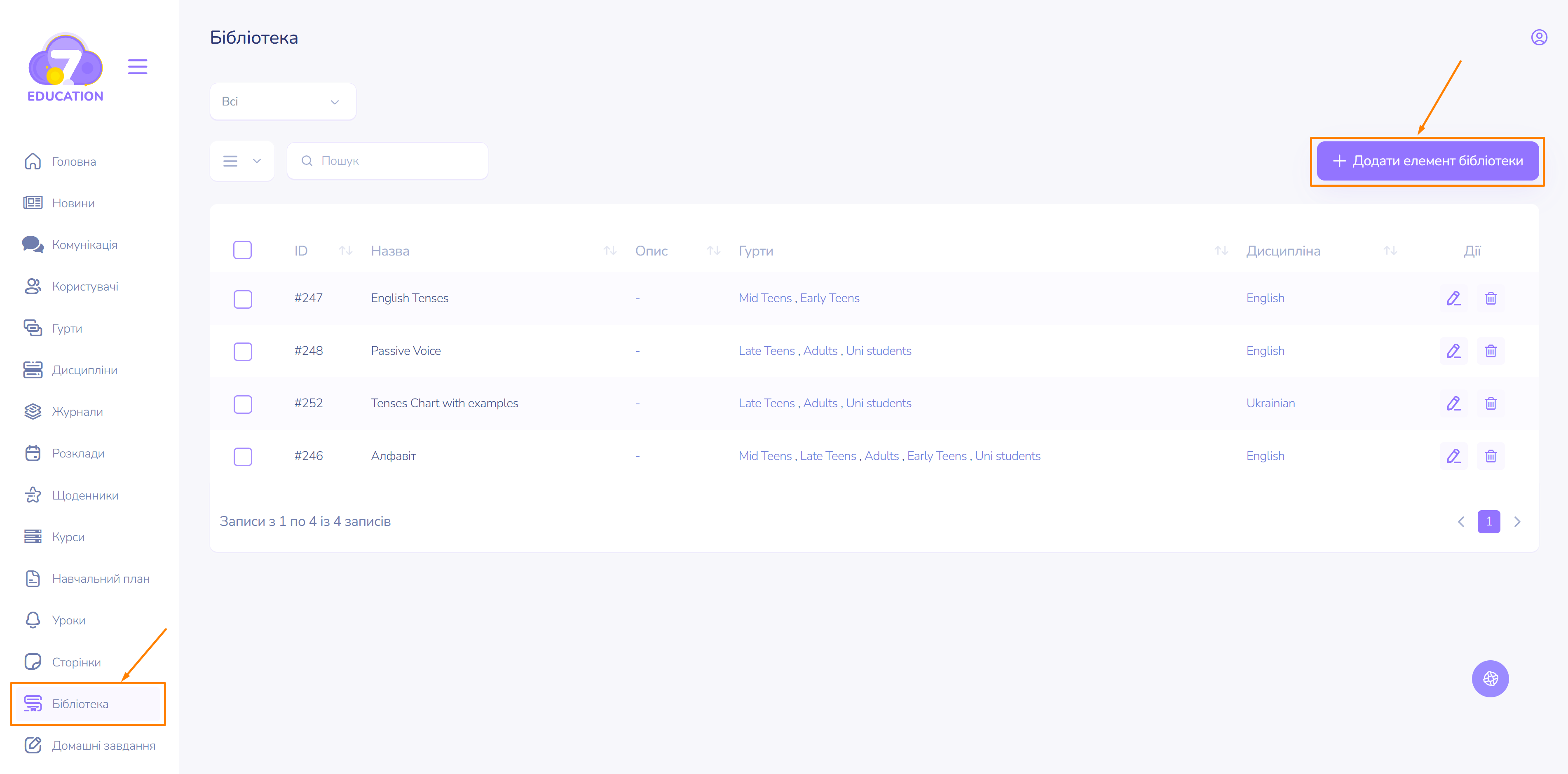Image resolution: width=1568 pixels, height=774 pixels.
Task: Sort table by ID column arrows
Action: tap(346, 251)
